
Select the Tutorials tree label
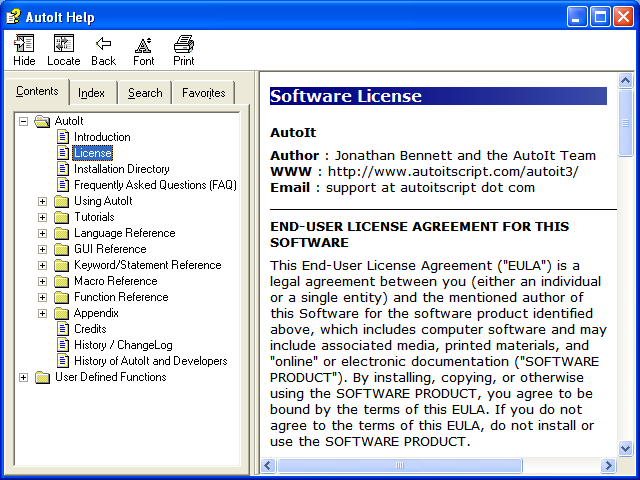tap(94, 217)
